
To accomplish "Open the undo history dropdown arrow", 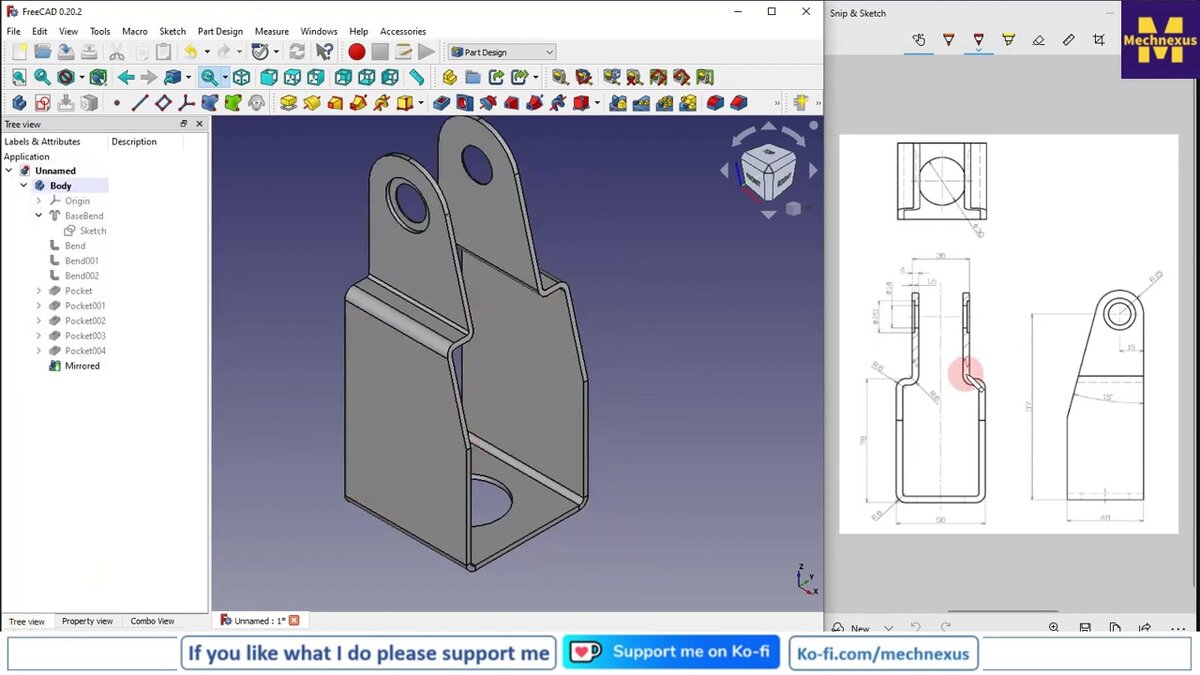I will coord(207,52).
